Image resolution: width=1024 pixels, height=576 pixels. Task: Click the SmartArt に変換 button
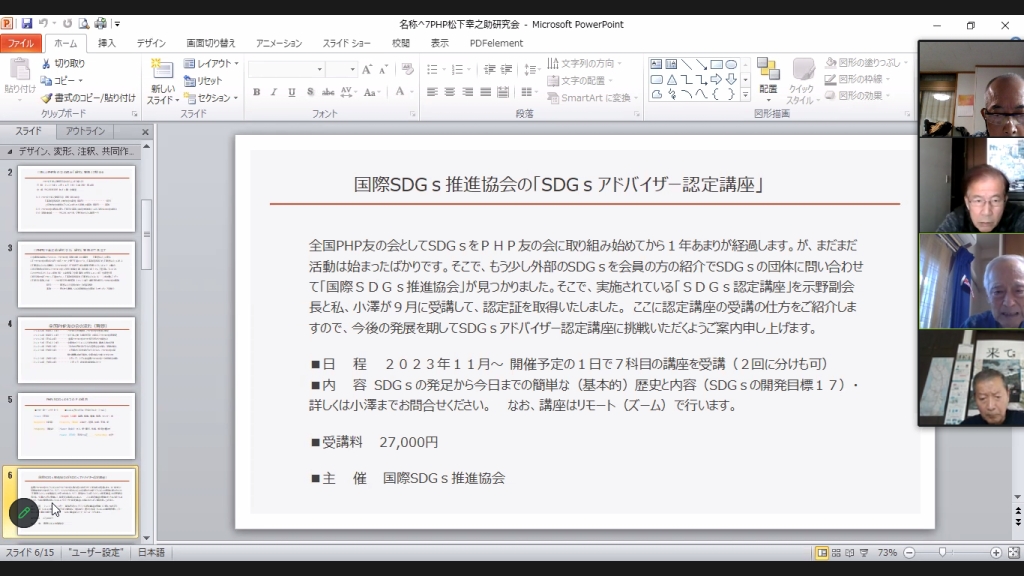(x=592, y=98)
